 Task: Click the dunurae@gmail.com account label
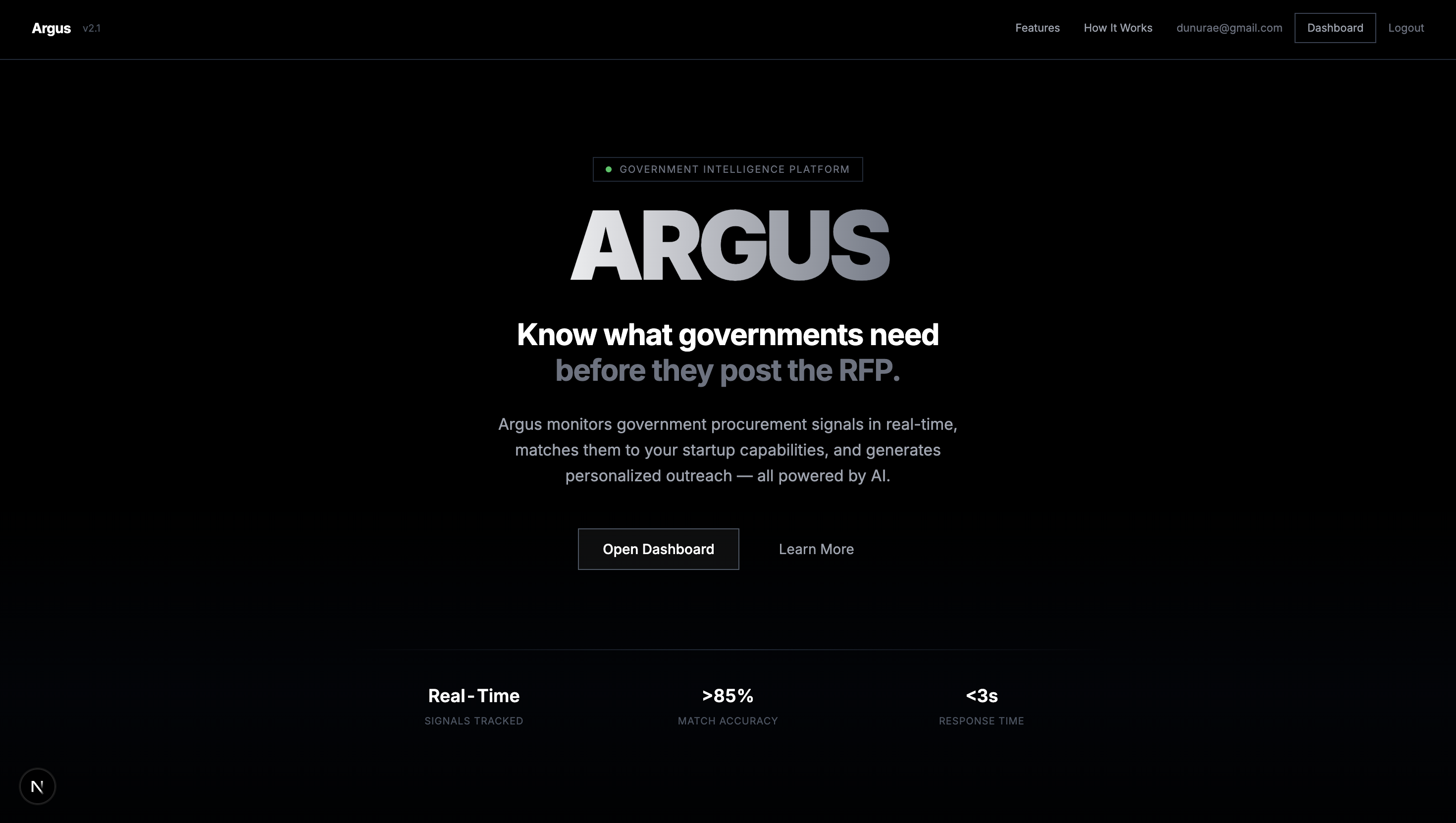1229,28
